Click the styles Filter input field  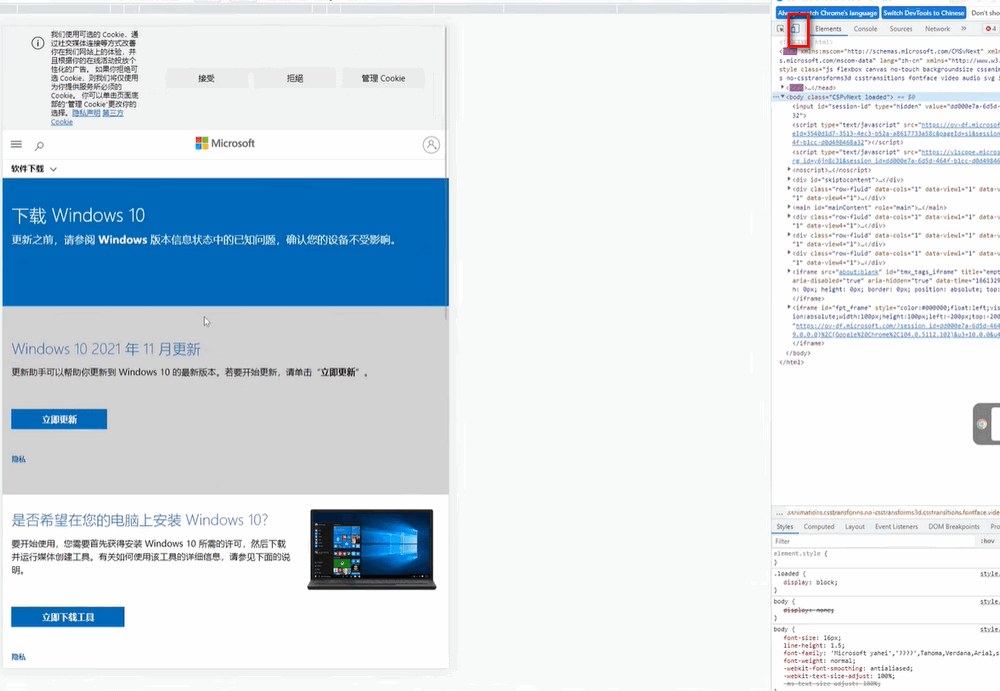(870, 541)
